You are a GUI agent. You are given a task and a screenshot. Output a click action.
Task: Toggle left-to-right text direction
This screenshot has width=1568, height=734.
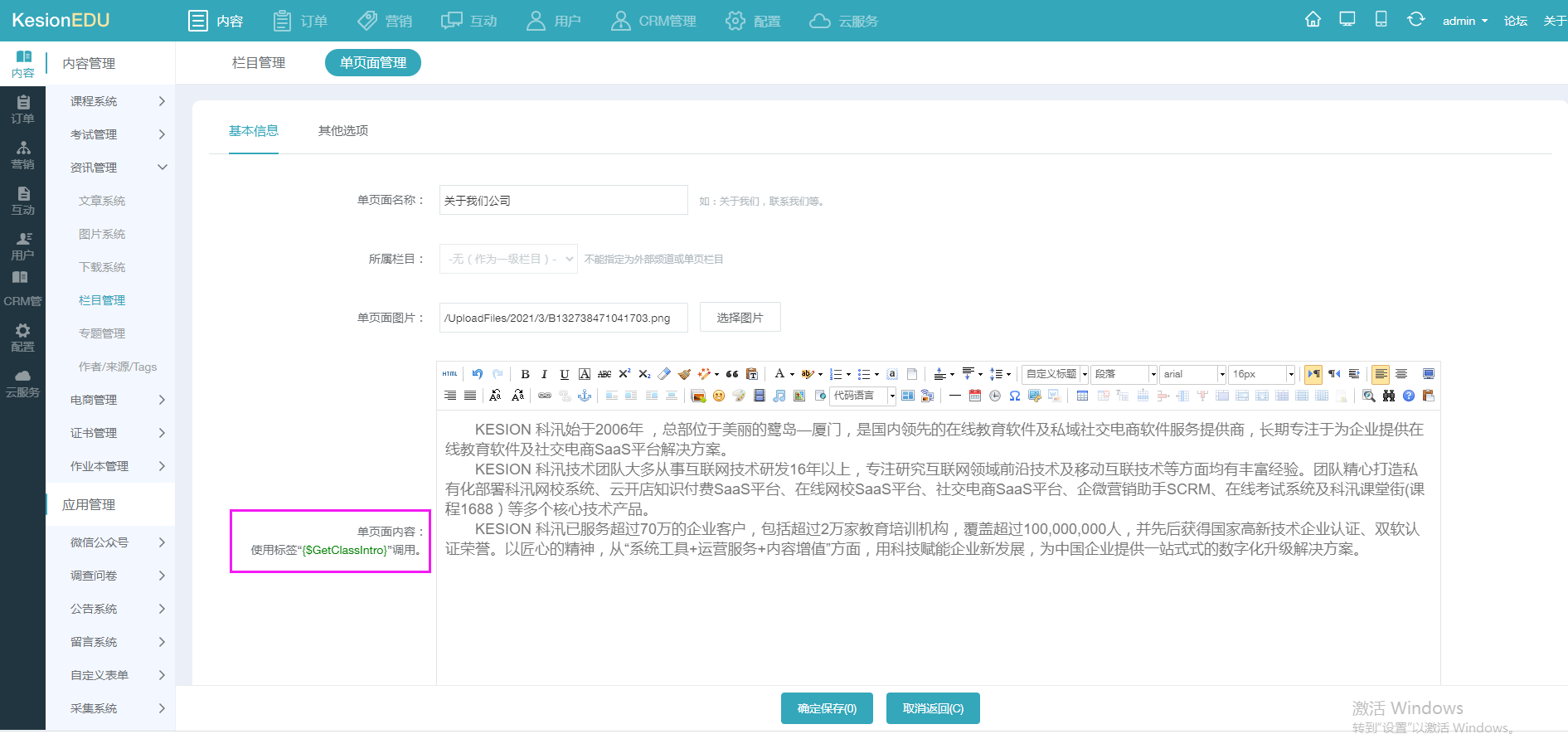pos(1313,374)
